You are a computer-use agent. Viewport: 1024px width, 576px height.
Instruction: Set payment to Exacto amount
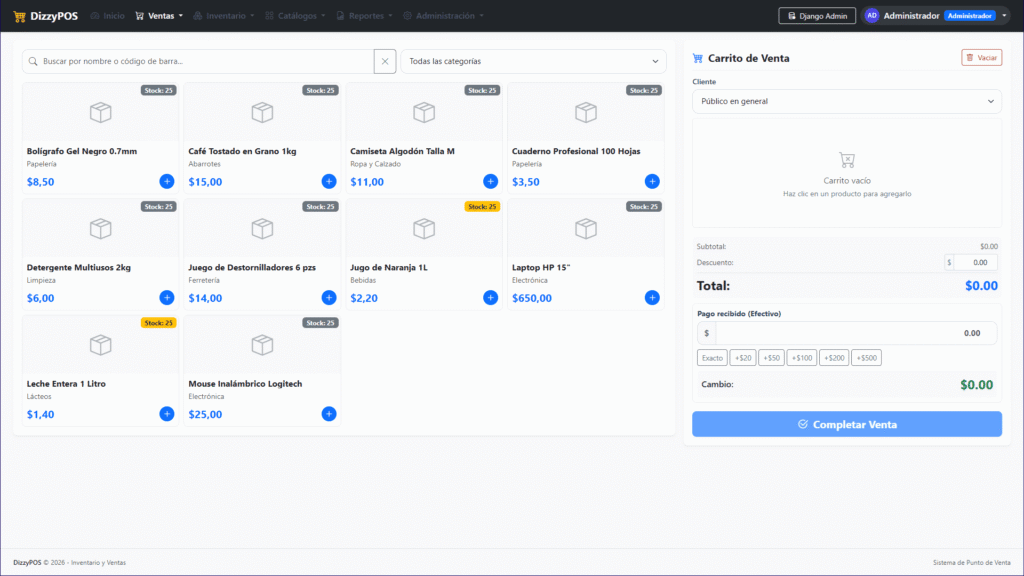pyautogui.click(x=712, y=358)
